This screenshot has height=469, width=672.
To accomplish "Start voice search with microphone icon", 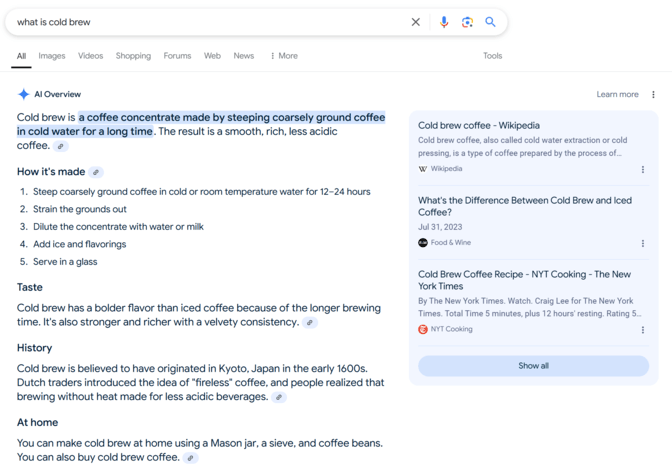I will click(x=444, y=22).
